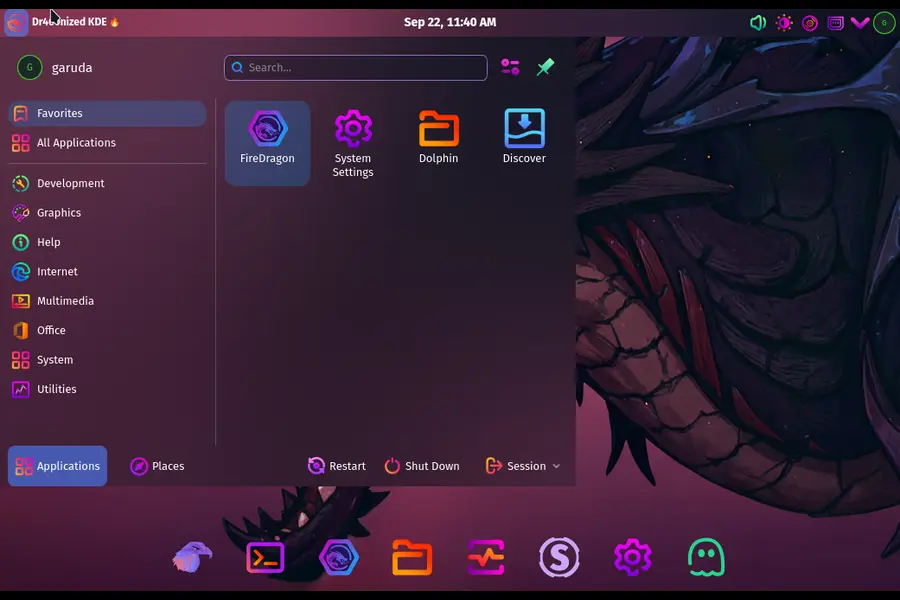This screenshot has height=600, width=900.
Task: Select the Favorites category
Action: tap(107, 113)
